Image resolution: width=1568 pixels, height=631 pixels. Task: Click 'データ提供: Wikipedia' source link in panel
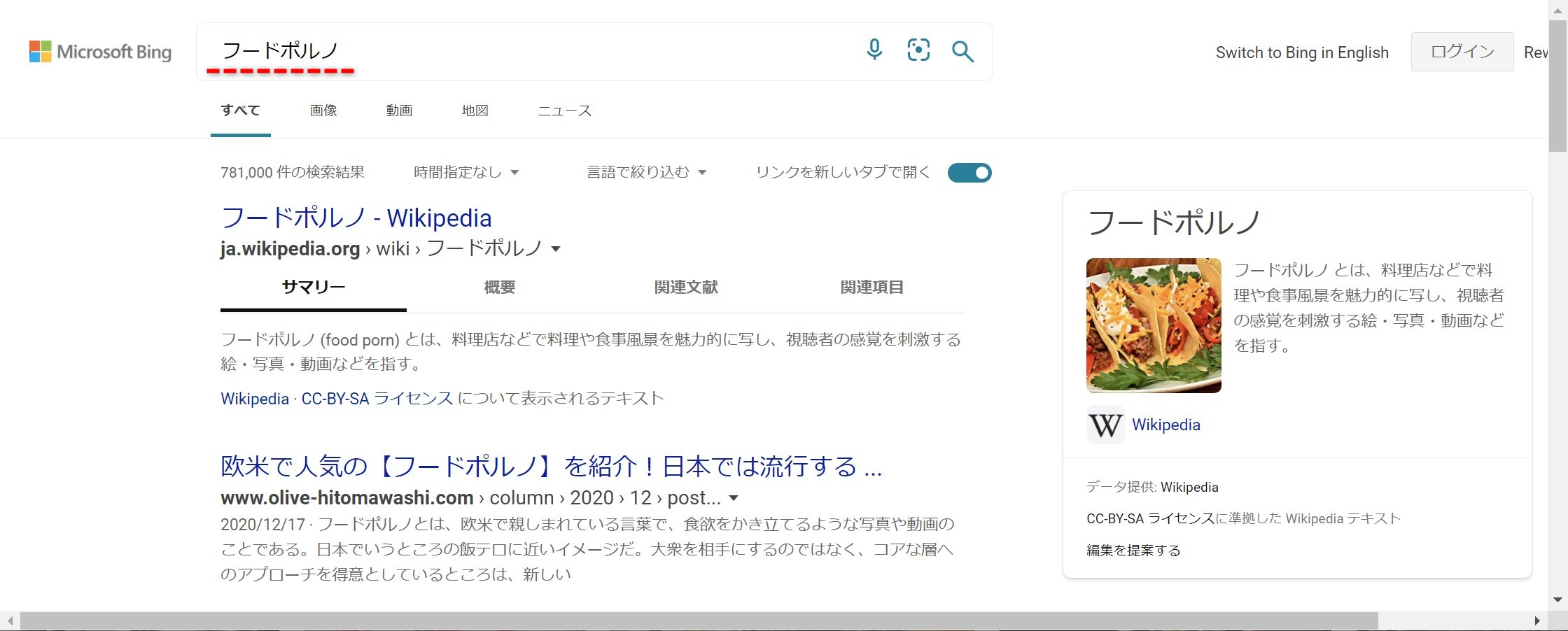(x=1189, y=487)
